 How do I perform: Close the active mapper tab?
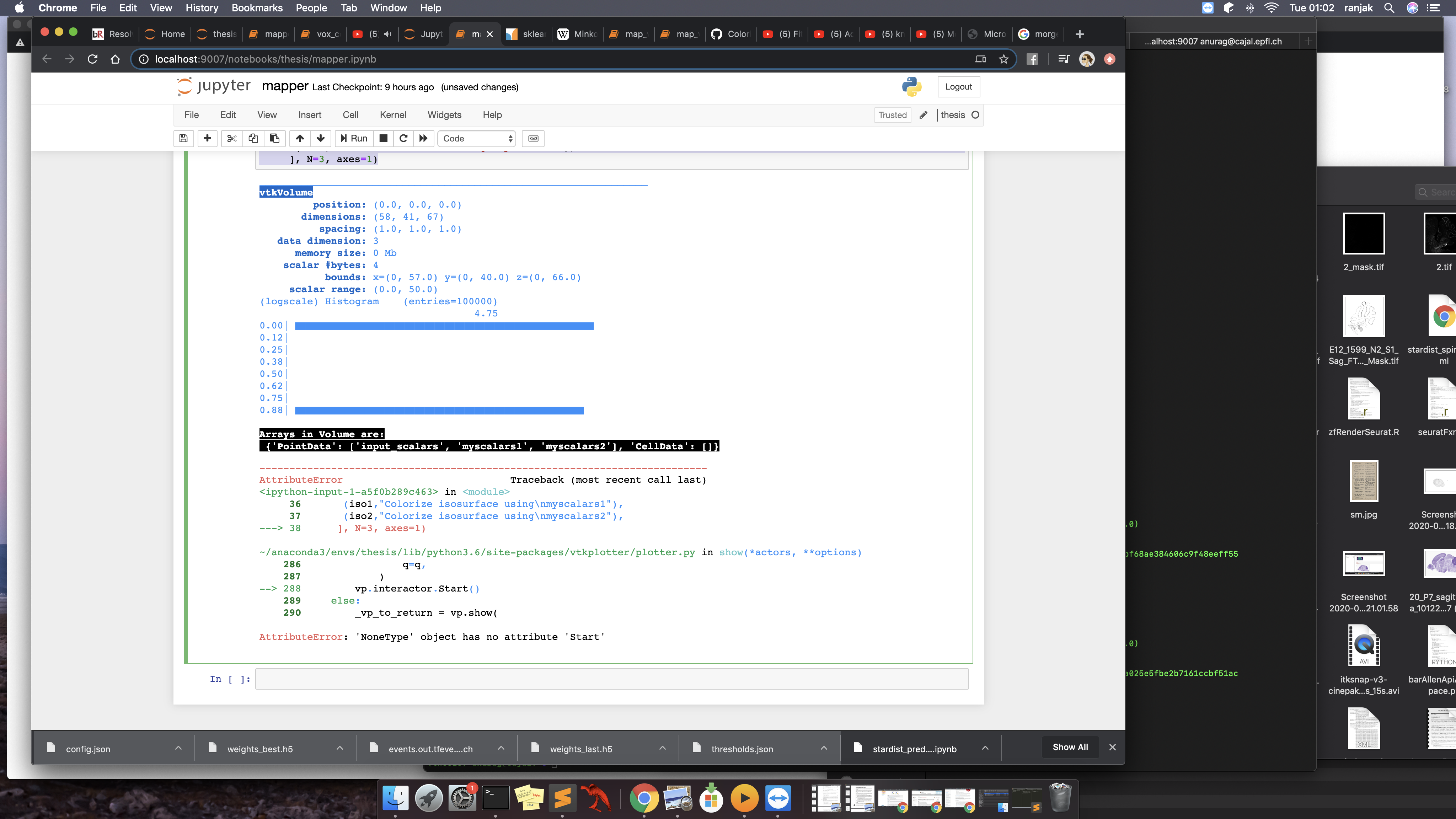coord(489,34)
